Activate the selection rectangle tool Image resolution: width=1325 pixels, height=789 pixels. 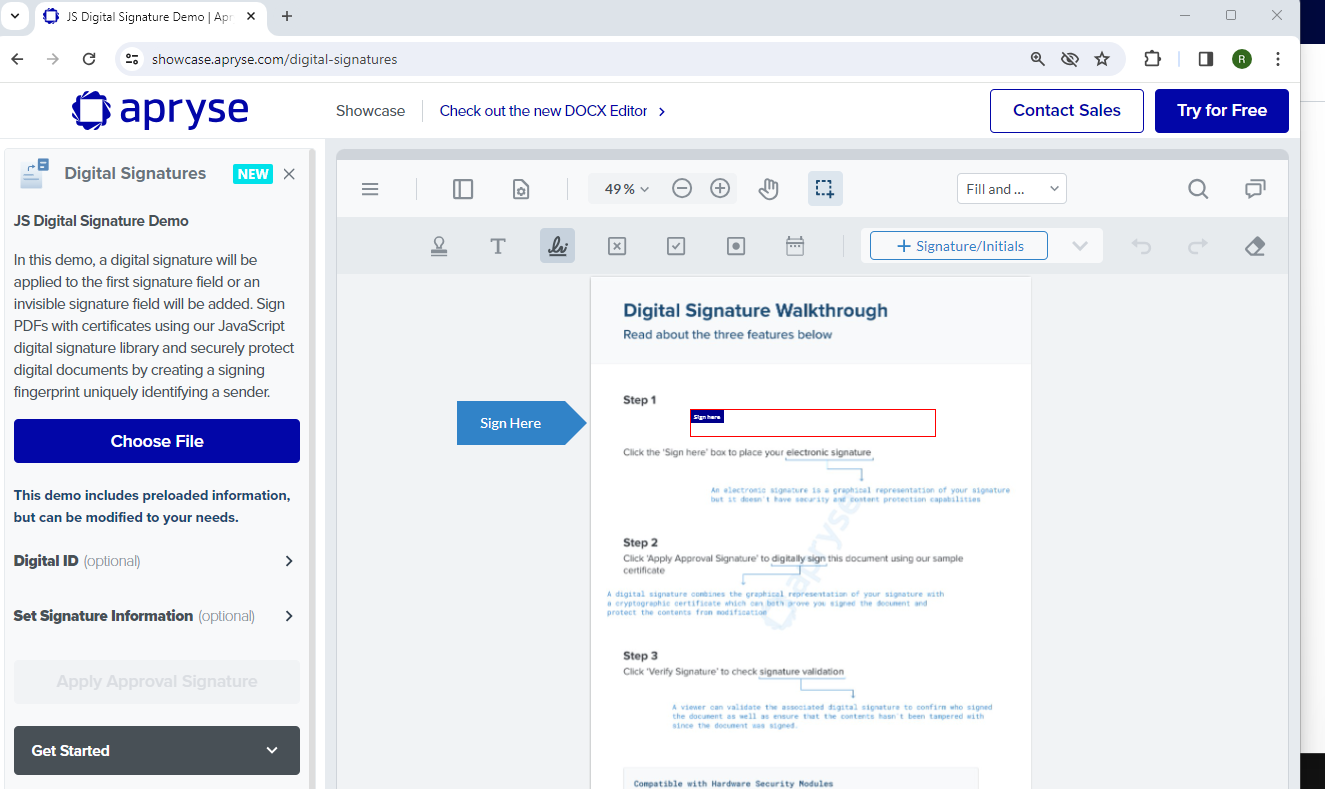(x=825, y=188)
